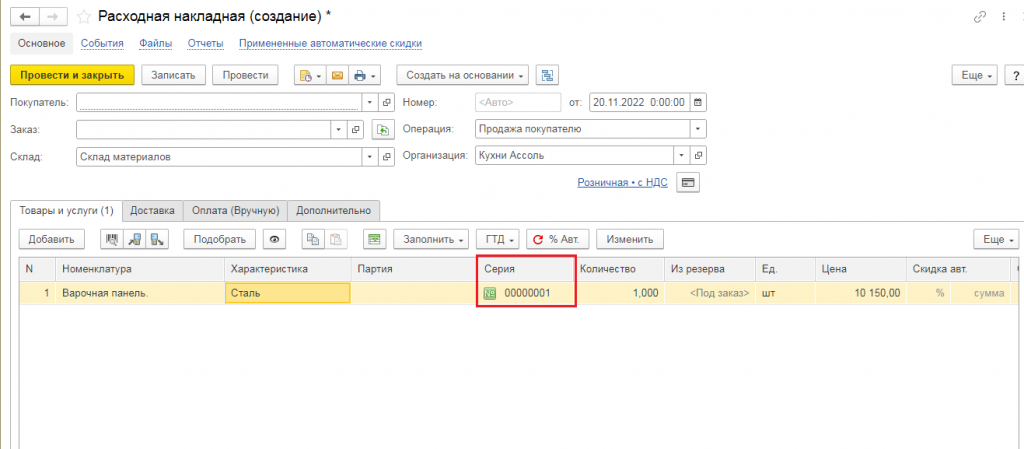This screenshot has width=1024, height=449.
Task: Open related documents structure icon
Action: pos(547,75)
